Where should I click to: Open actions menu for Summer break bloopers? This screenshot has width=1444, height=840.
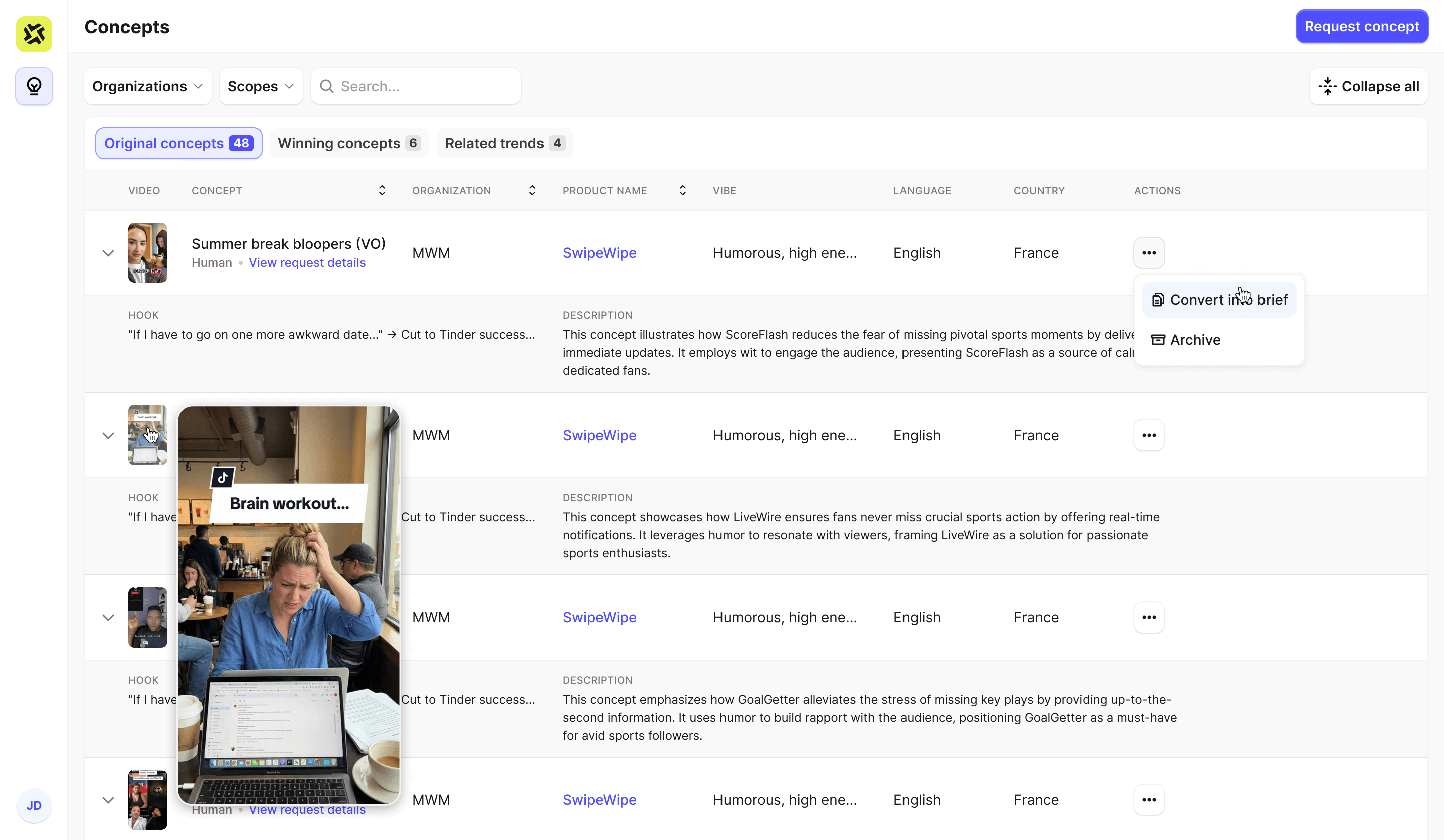(1148, 253)
